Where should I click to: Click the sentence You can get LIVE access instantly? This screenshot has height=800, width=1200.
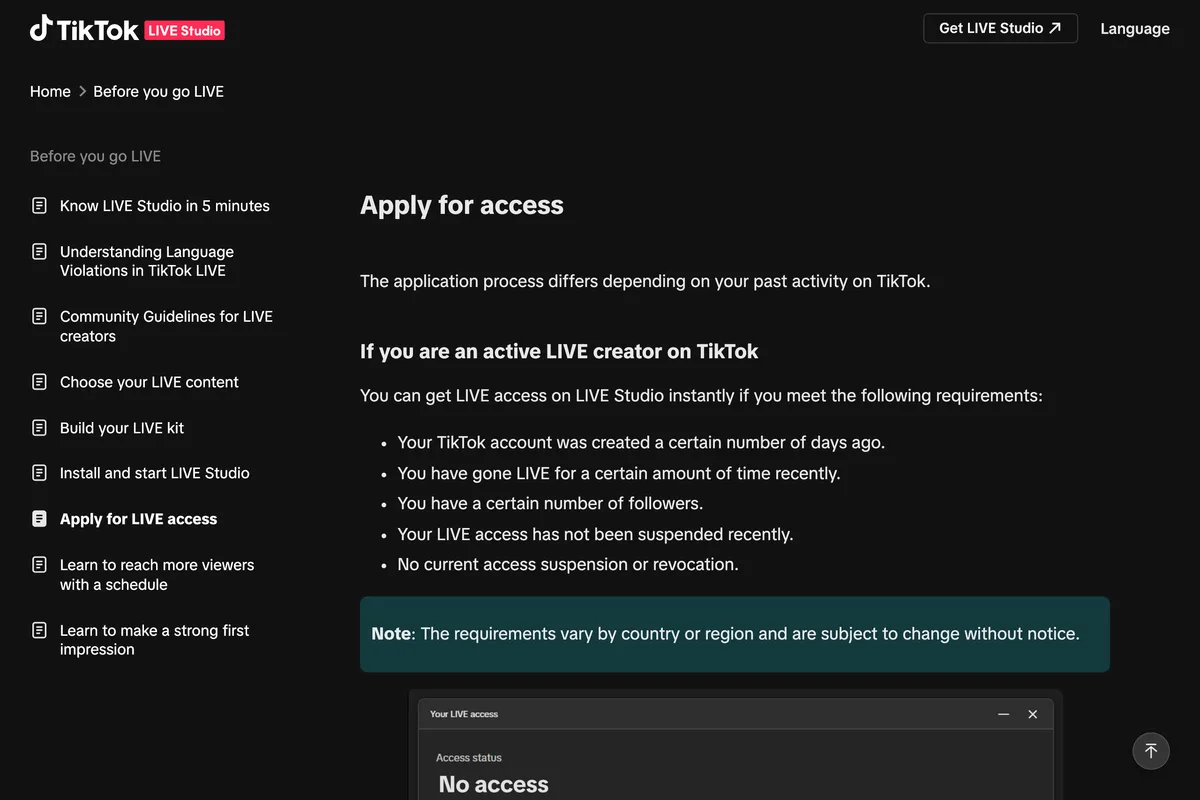click(701, 396)
